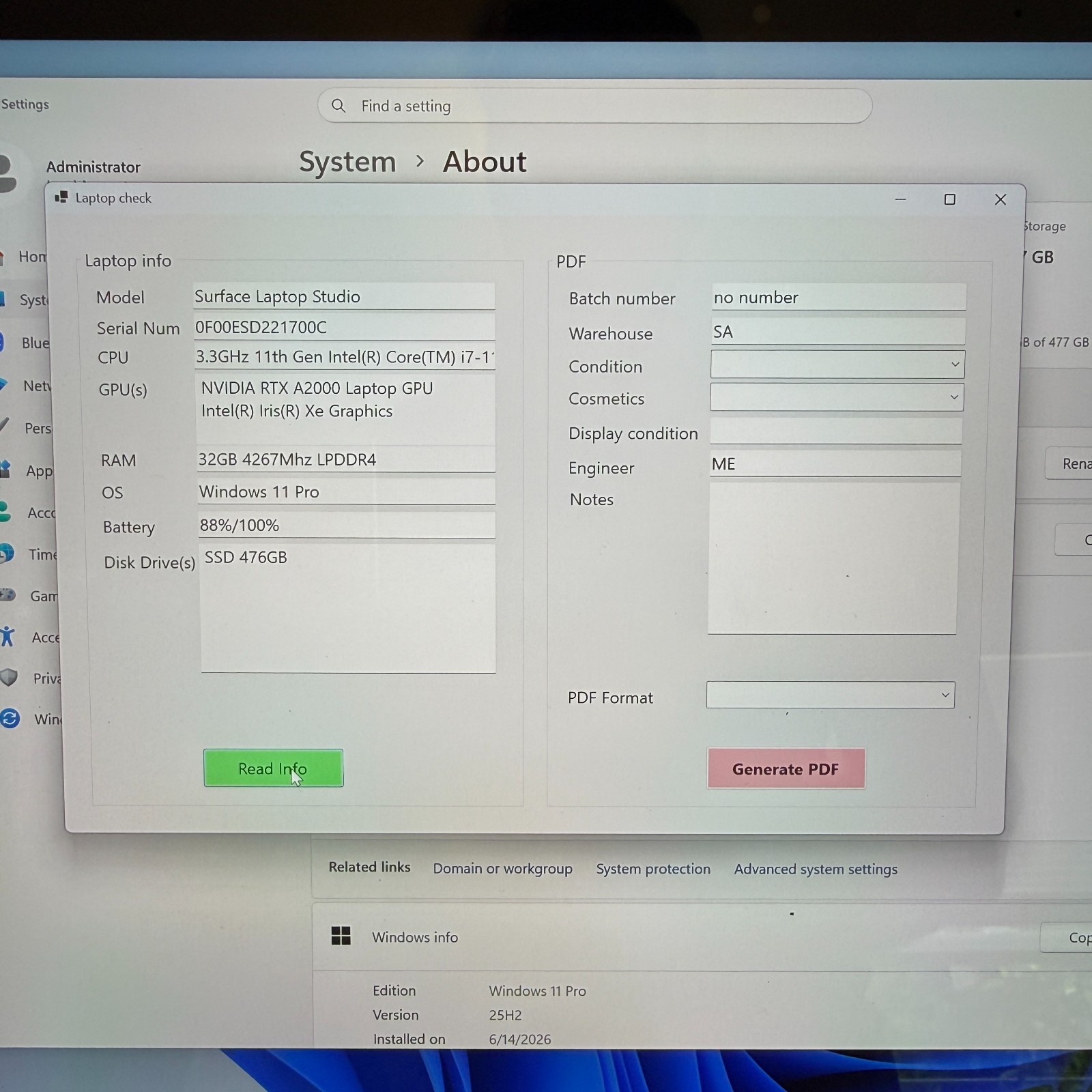Click the GPU(s) list box

click(x=345, y=409)
